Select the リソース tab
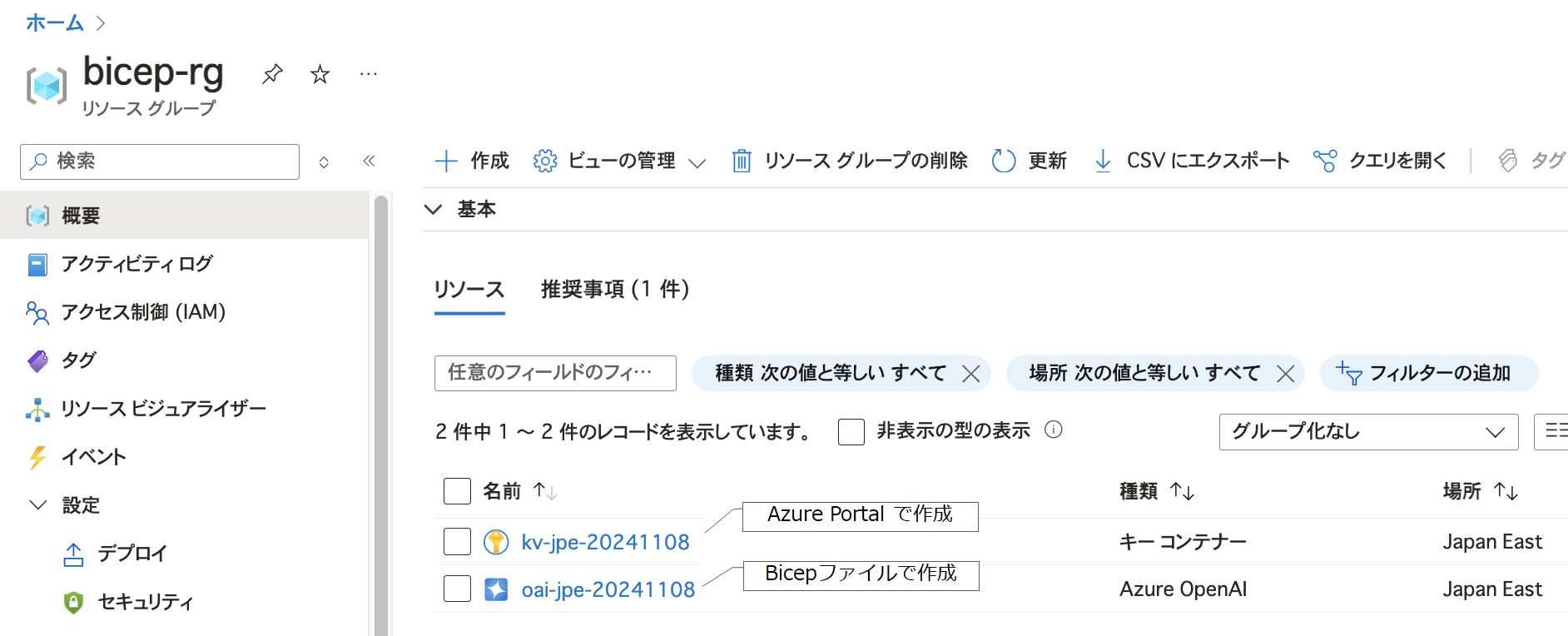This screenshot has width=1568, height=636. point(469,290)
